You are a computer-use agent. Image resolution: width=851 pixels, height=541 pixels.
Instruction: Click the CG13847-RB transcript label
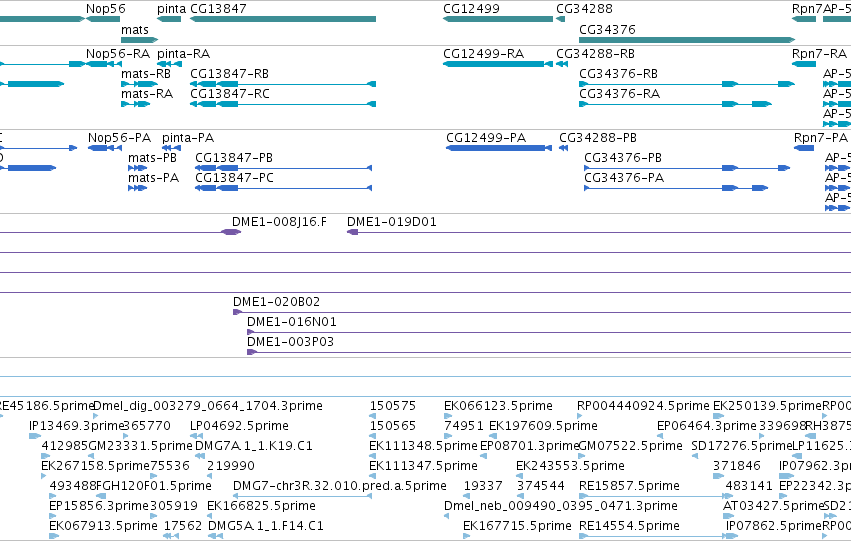(x=229, y=74)
